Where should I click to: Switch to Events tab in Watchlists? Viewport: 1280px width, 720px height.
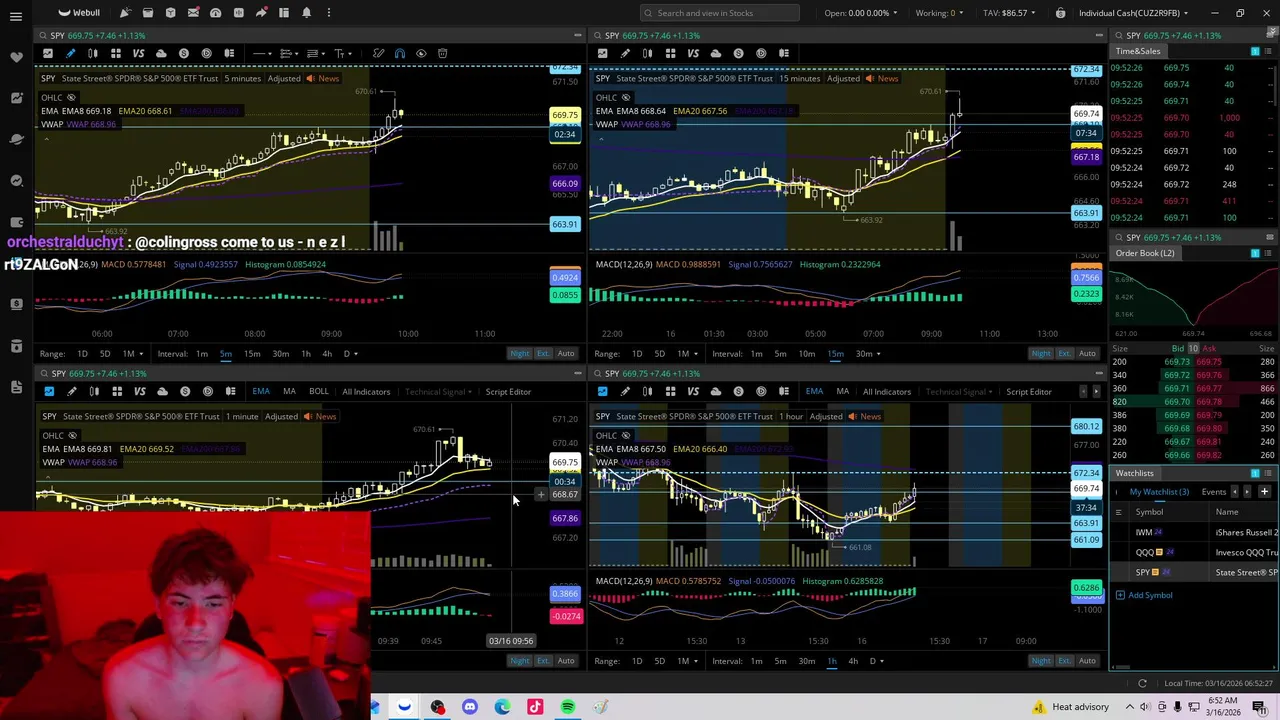(1213, 491)
